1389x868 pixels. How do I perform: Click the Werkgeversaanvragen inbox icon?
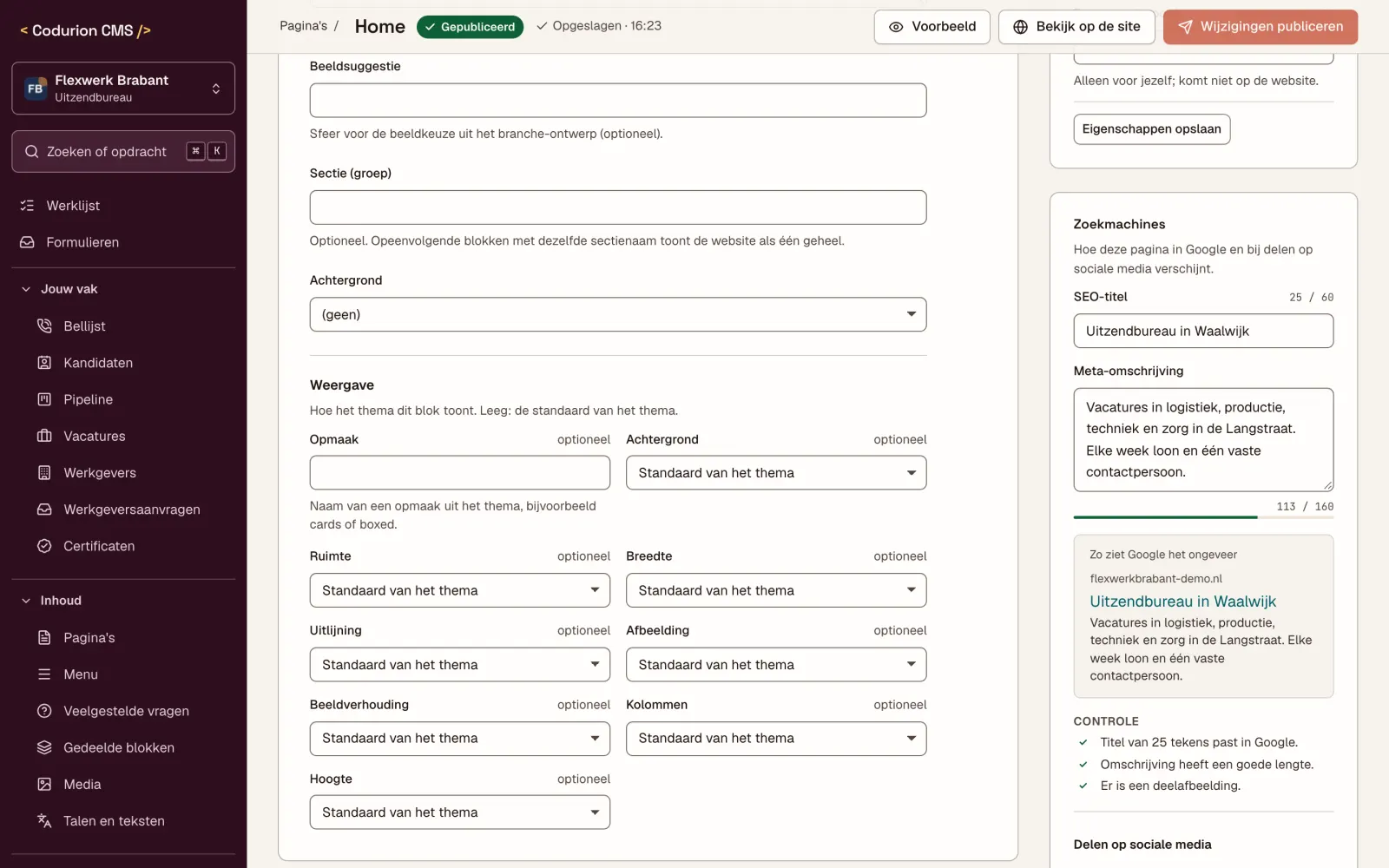44,510
